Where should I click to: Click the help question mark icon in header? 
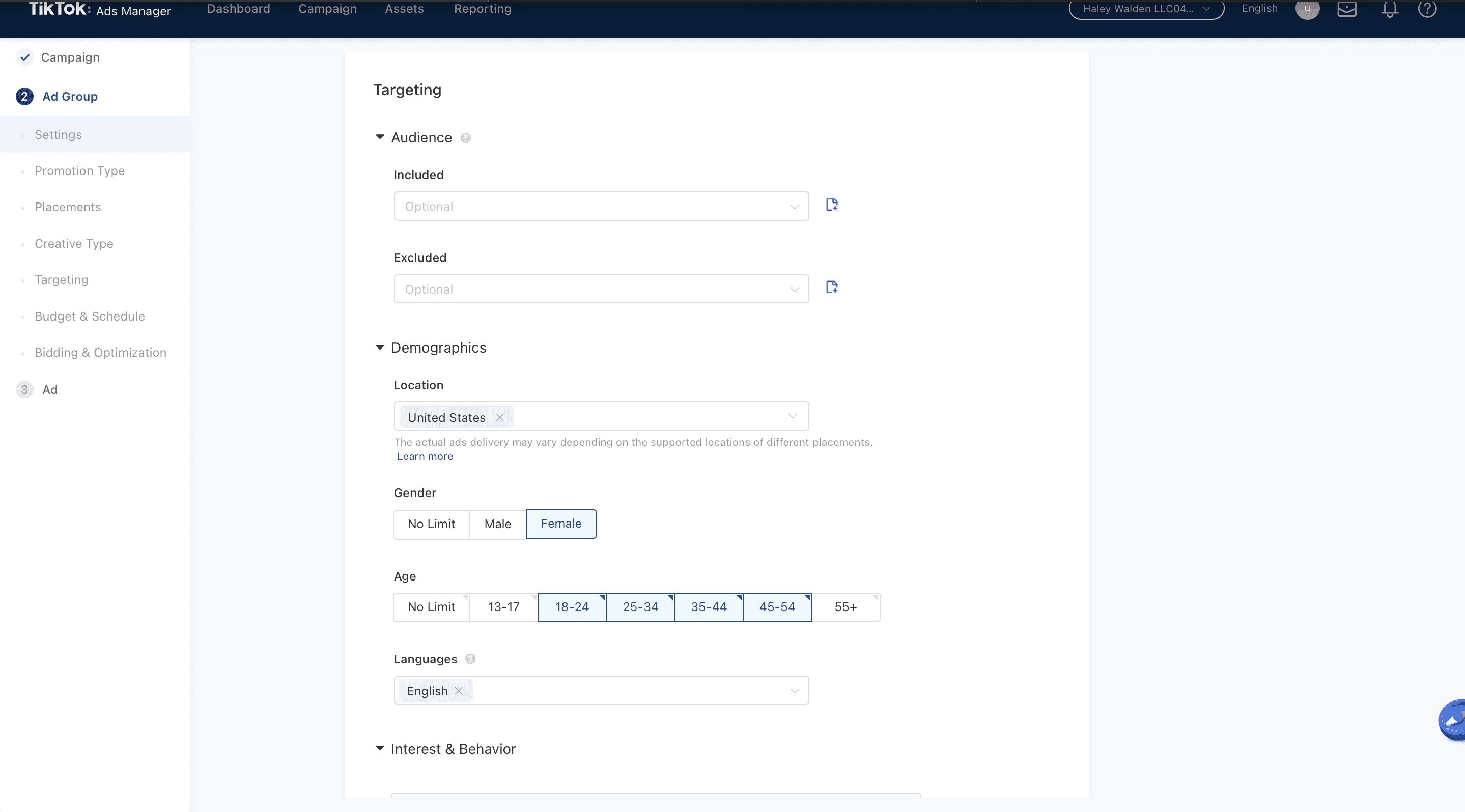(x=1427, y=9)
